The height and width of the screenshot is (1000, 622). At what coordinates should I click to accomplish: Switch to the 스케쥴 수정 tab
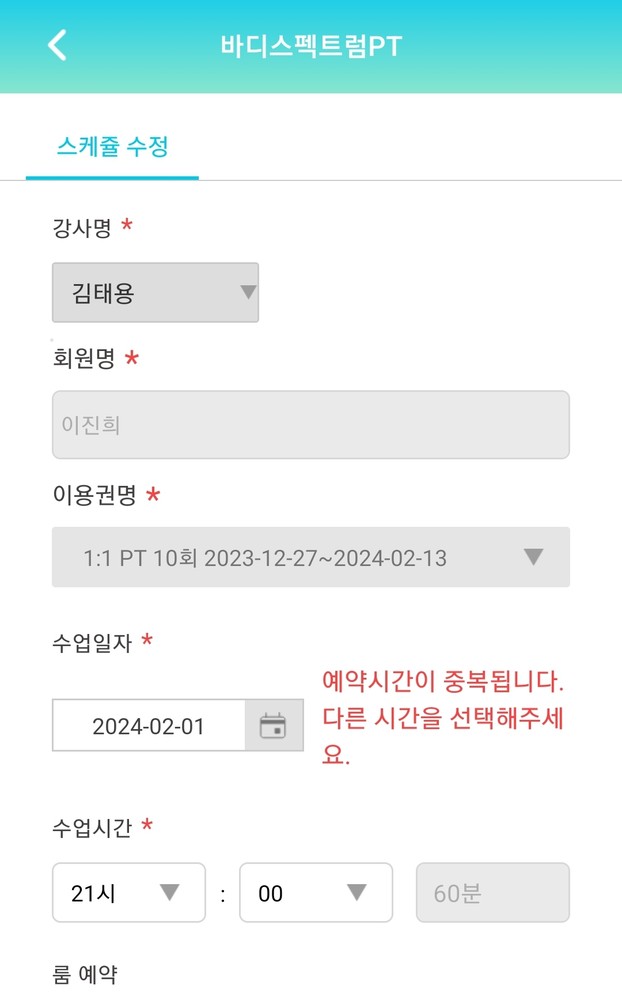click(112, 148)
